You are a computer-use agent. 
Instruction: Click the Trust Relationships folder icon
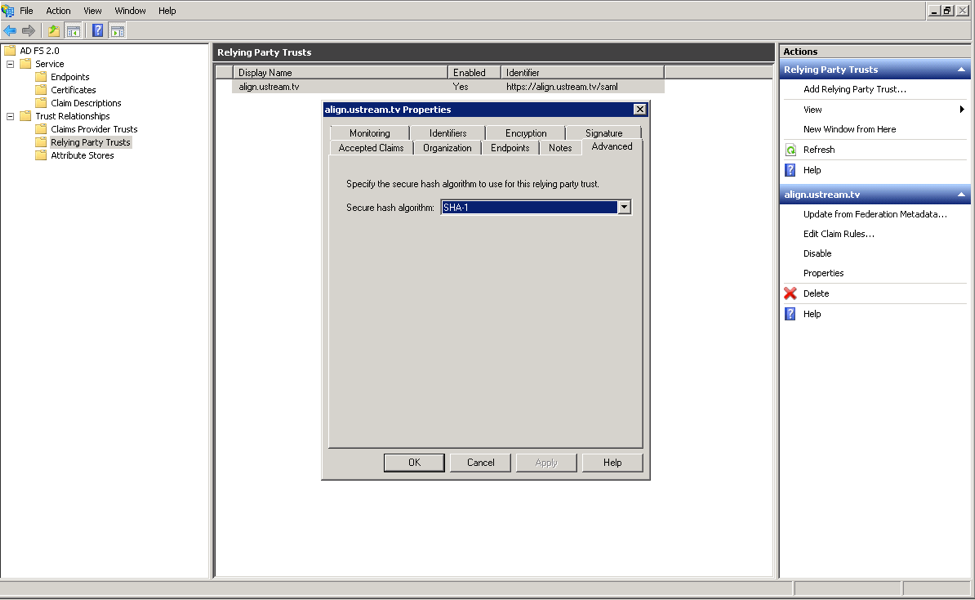(x=25, y=116)
